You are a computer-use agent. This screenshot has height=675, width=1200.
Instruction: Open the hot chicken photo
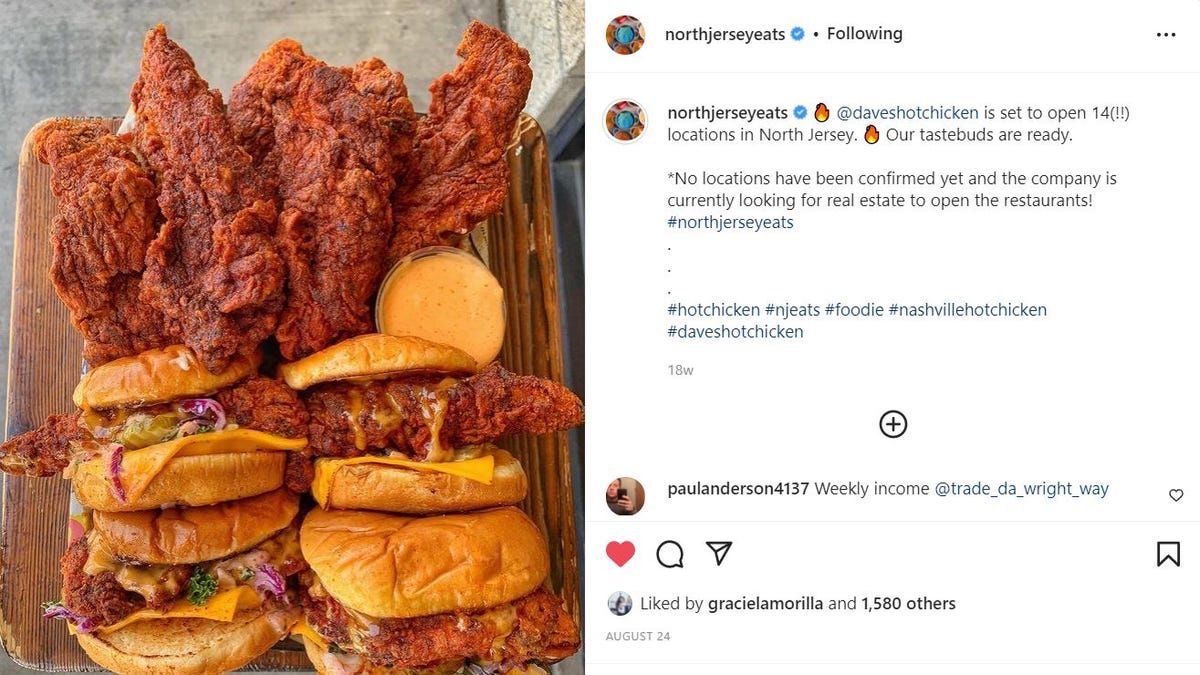coord(292,337)
